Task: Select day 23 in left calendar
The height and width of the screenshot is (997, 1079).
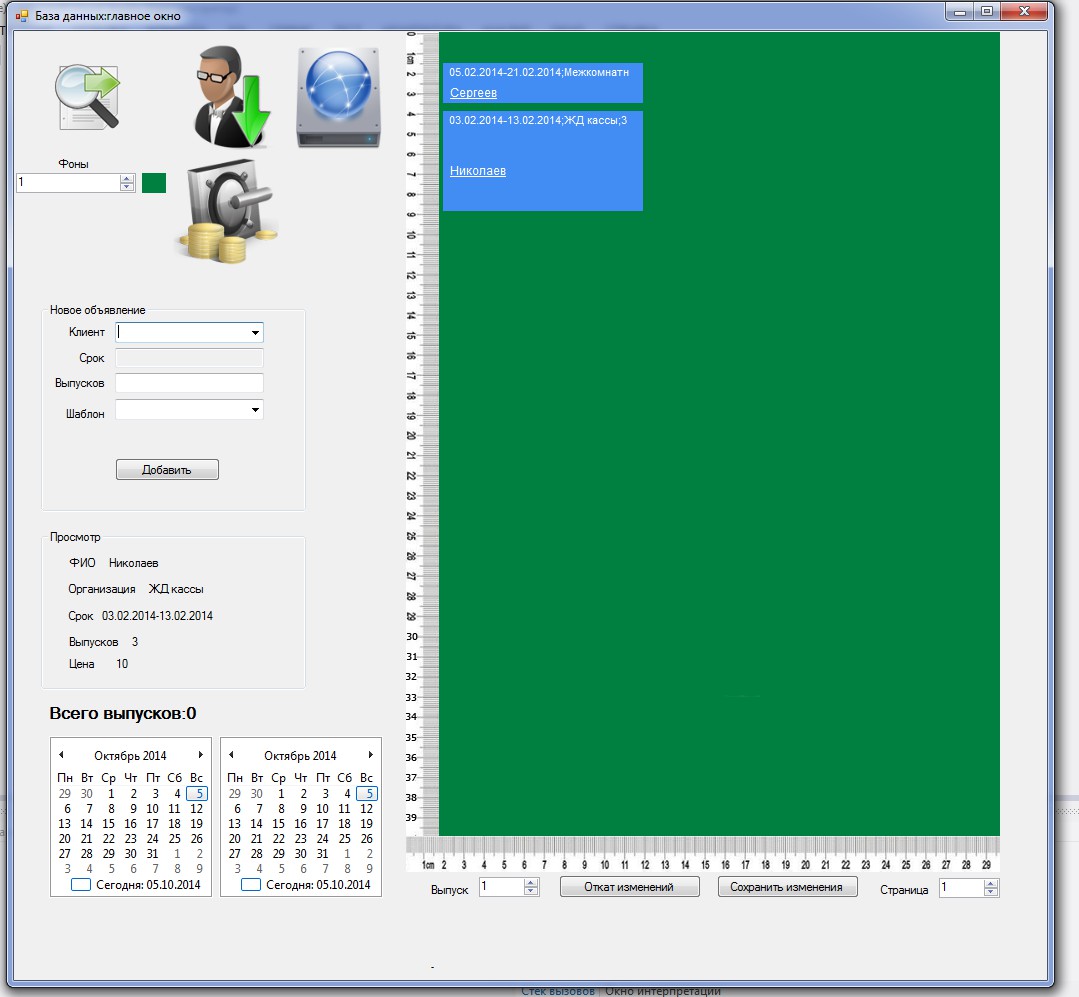Action: (x=131, y=839)
